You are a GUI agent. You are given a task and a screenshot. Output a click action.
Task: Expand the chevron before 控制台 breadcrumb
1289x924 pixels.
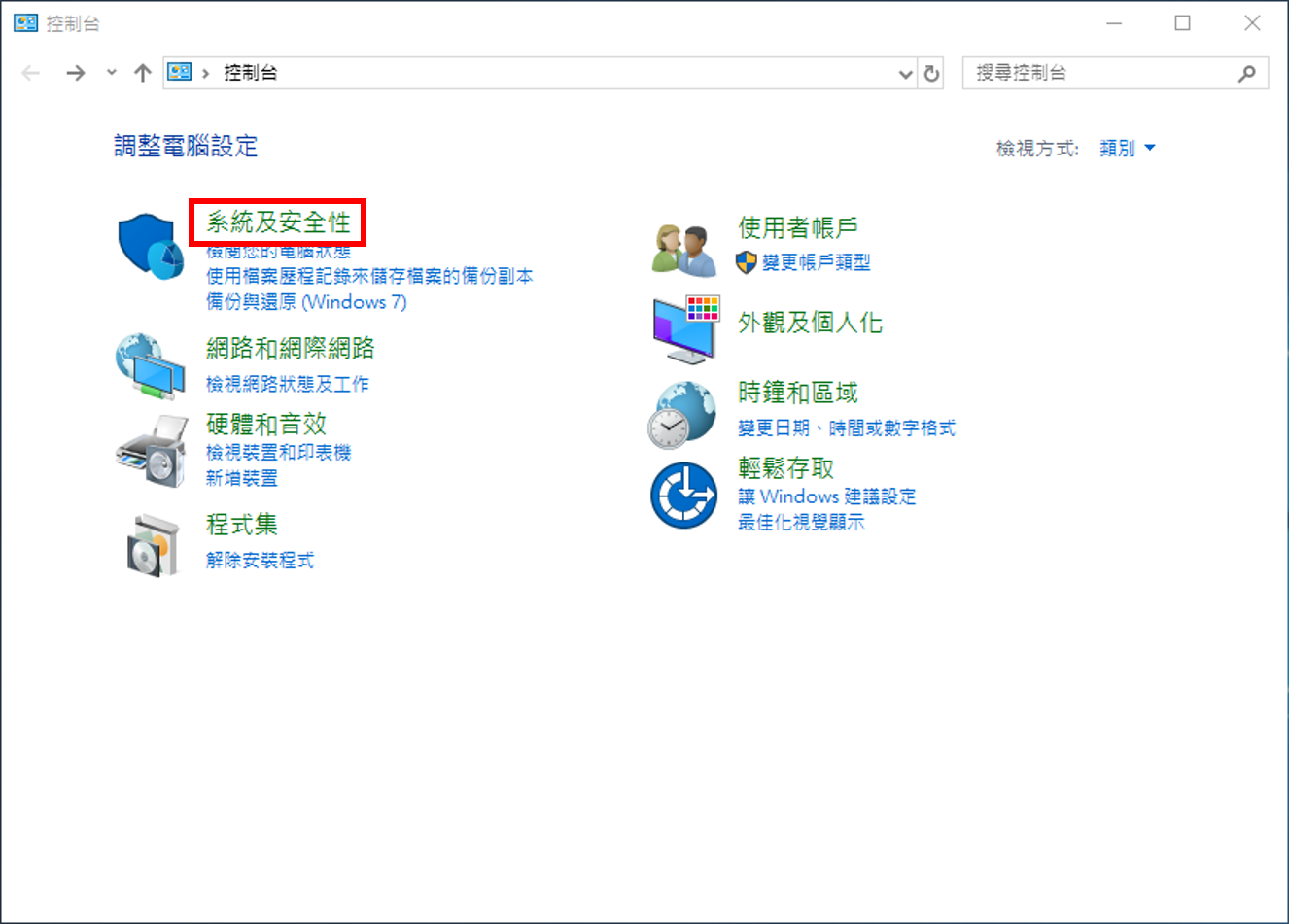tap(206, 73)
